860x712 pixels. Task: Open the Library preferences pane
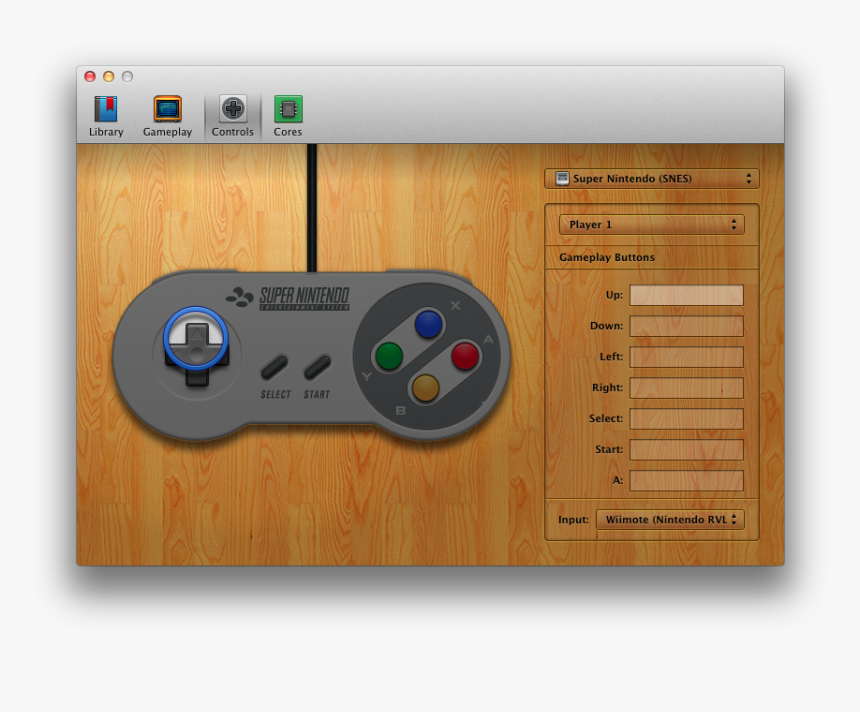pyautogui.click(x=106, y=116)
